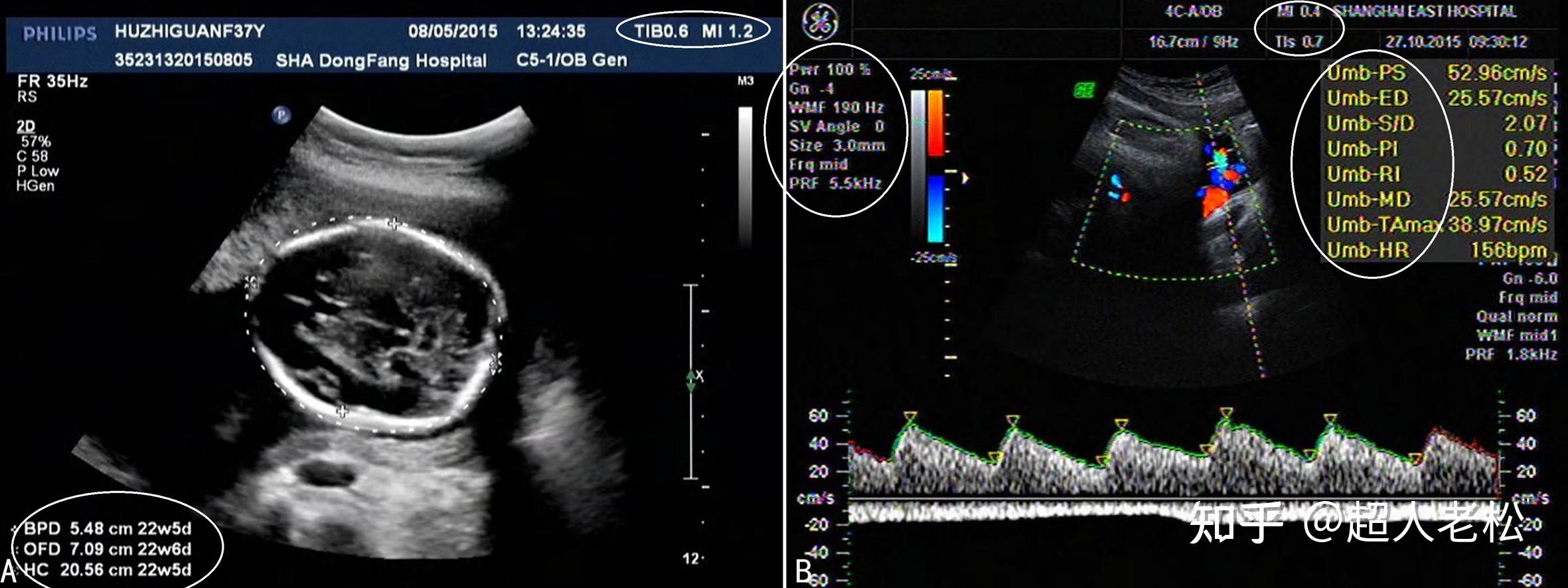1568x588 pixels.
Task: Click the Umb-MD velocity row
Action: (1437, 199)
